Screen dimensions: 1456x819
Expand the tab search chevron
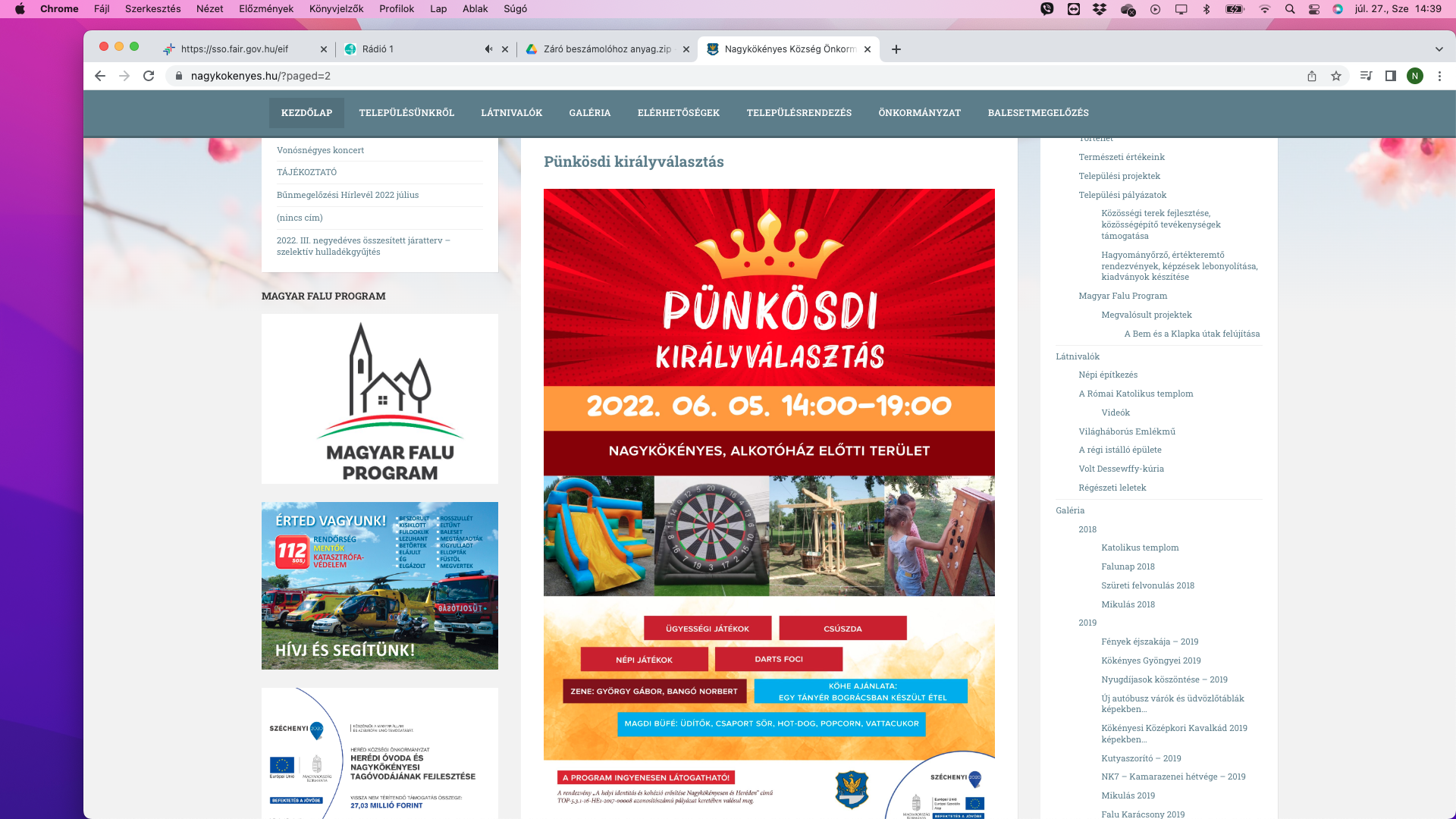(1439, 49)
